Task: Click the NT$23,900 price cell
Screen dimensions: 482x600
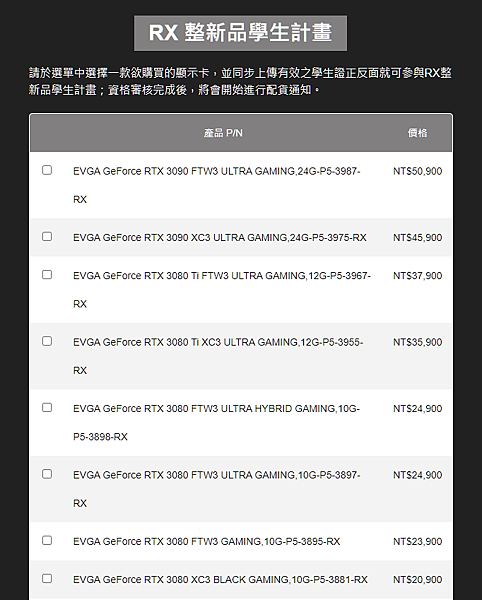Action: coord(417,541)
